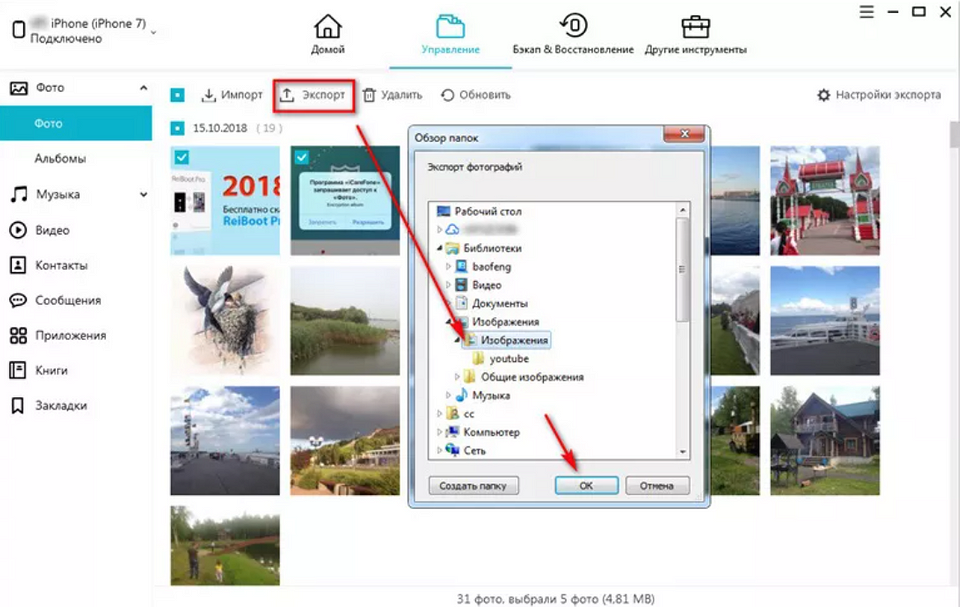Collapse the Фото sidebar section
This screenshot has width=960, height=607.
click(143, 88)
